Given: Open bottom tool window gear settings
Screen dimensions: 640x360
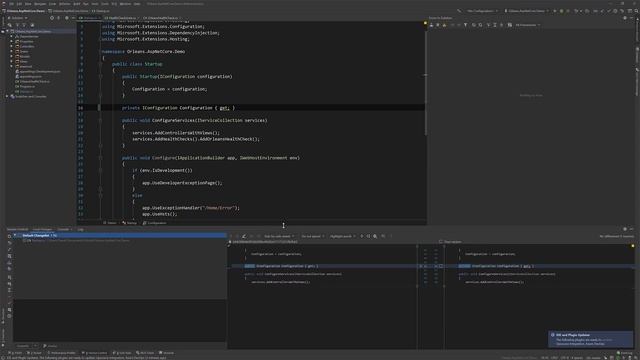Looking at the screenshot, I should point(625,229).
